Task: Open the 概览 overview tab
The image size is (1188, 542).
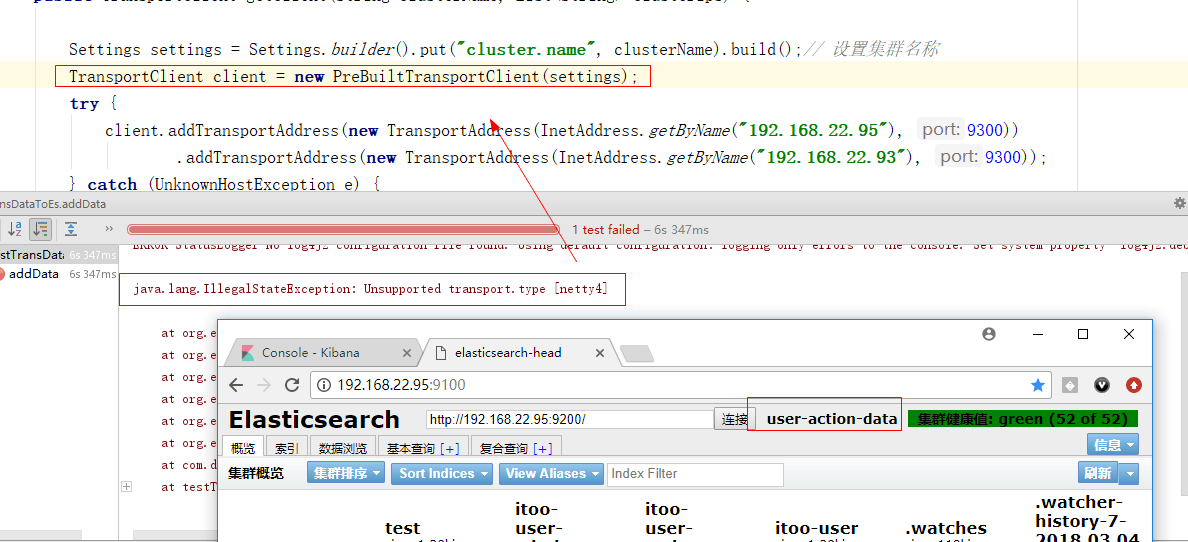Action: pos(243,449)
